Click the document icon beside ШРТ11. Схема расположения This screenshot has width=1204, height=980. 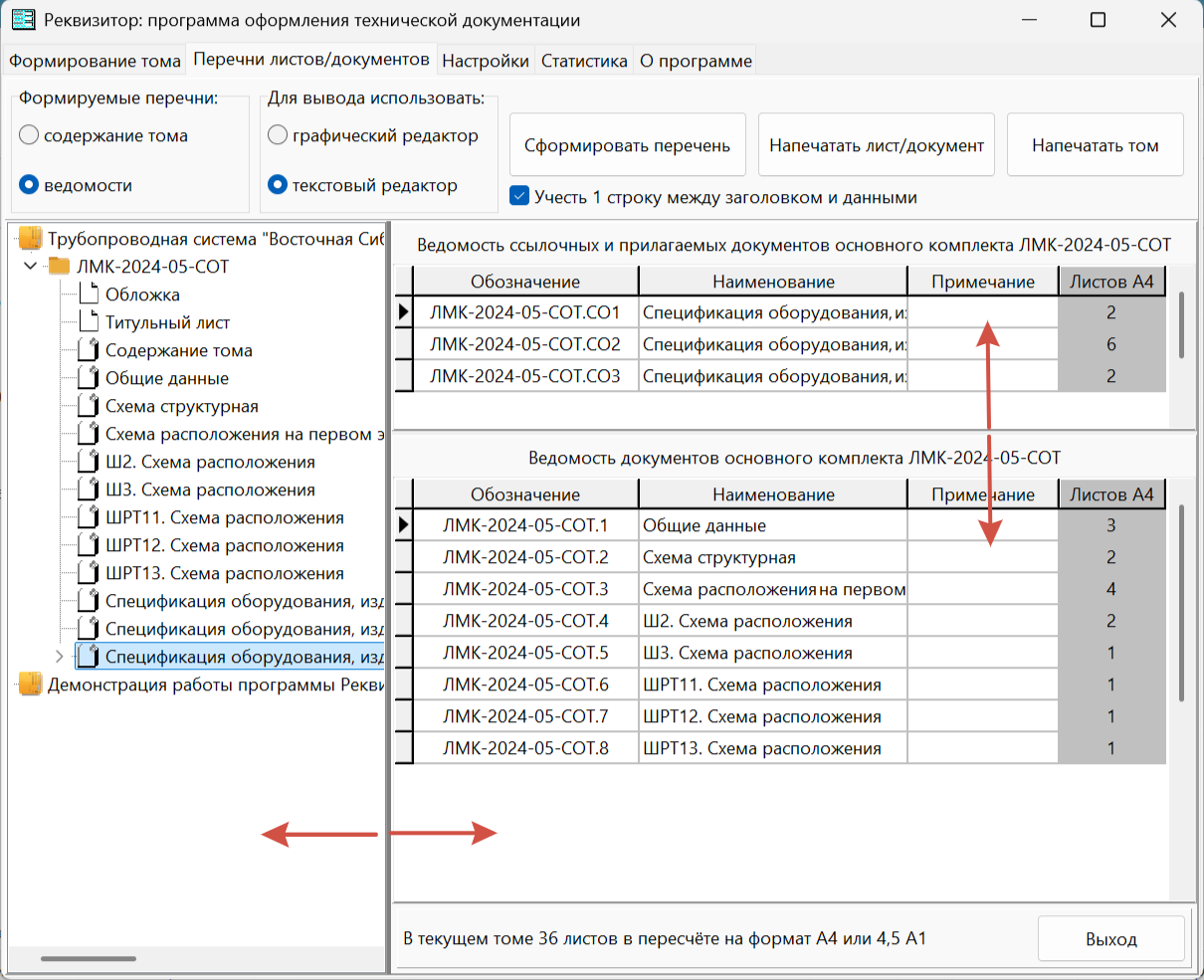coord(89,517)
